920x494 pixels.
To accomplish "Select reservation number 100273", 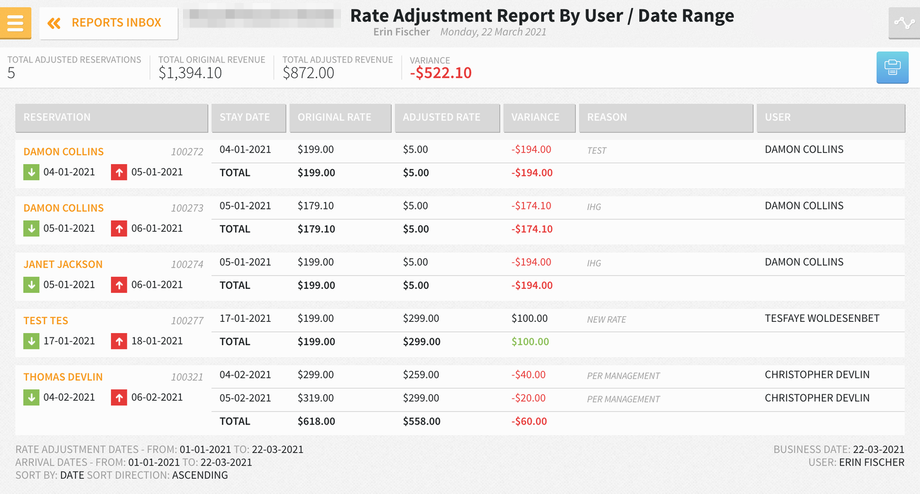I will [x=187, y=208].
